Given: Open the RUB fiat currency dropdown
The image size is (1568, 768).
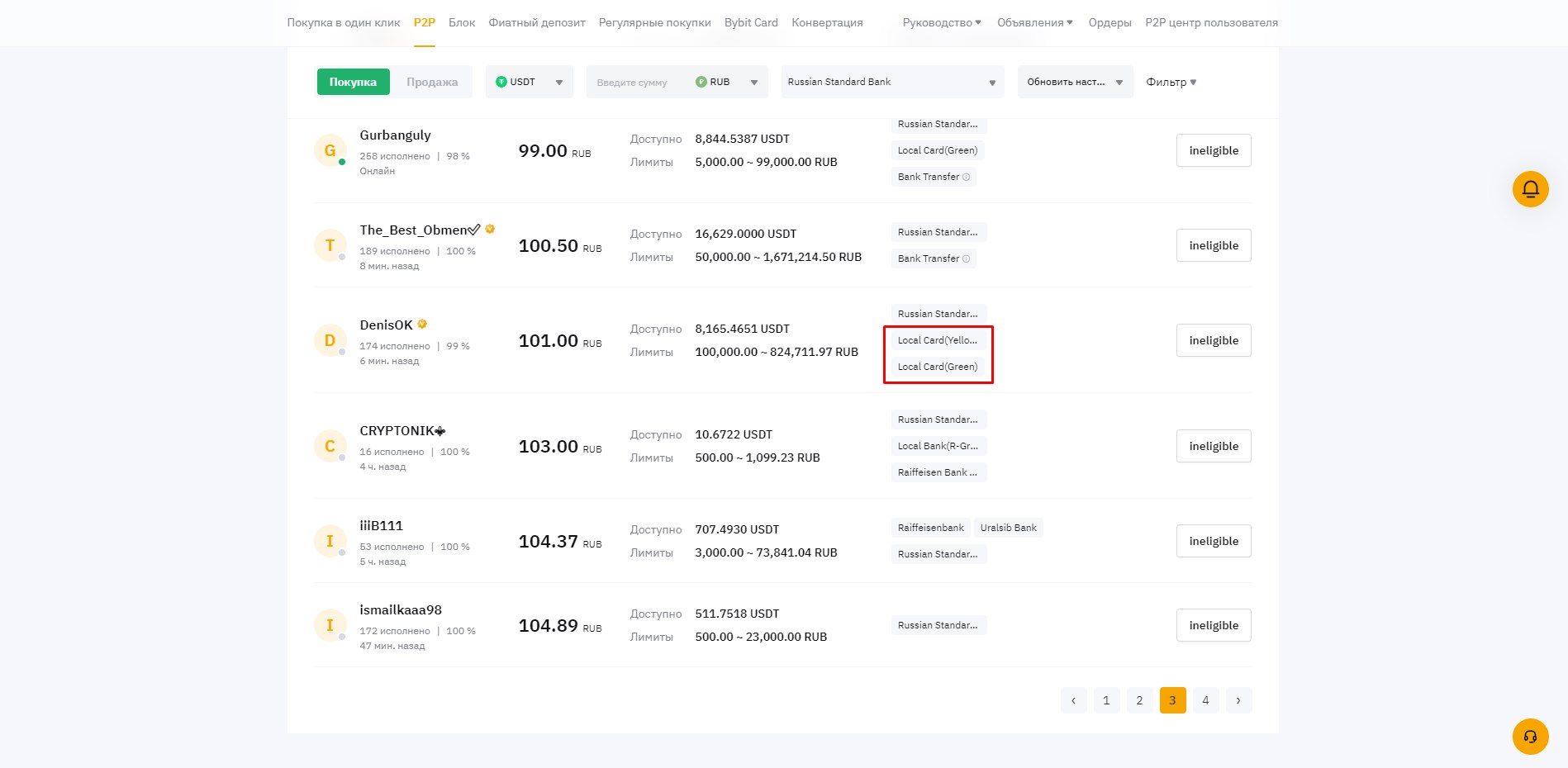Looking at the screenshot, I should [727, 82].
